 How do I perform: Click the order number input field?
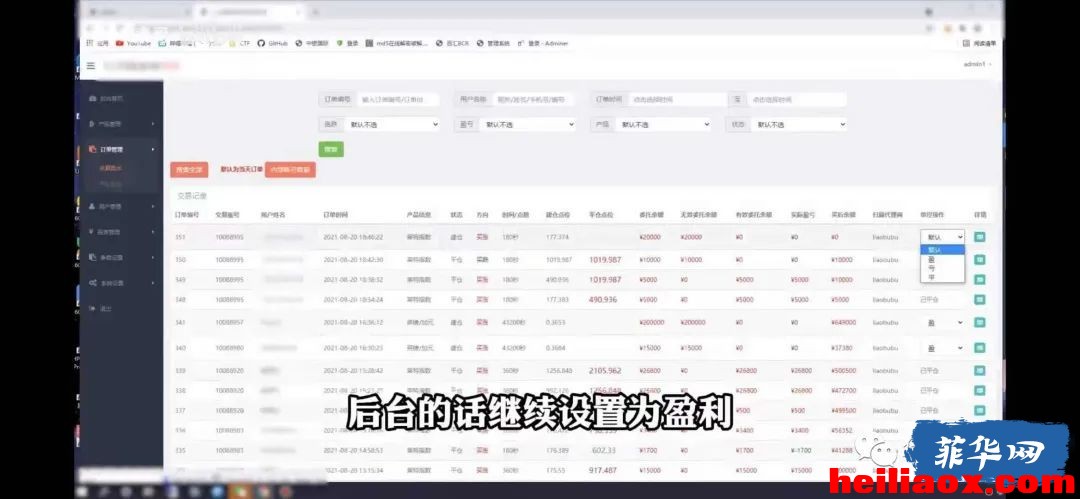(398, 99)
